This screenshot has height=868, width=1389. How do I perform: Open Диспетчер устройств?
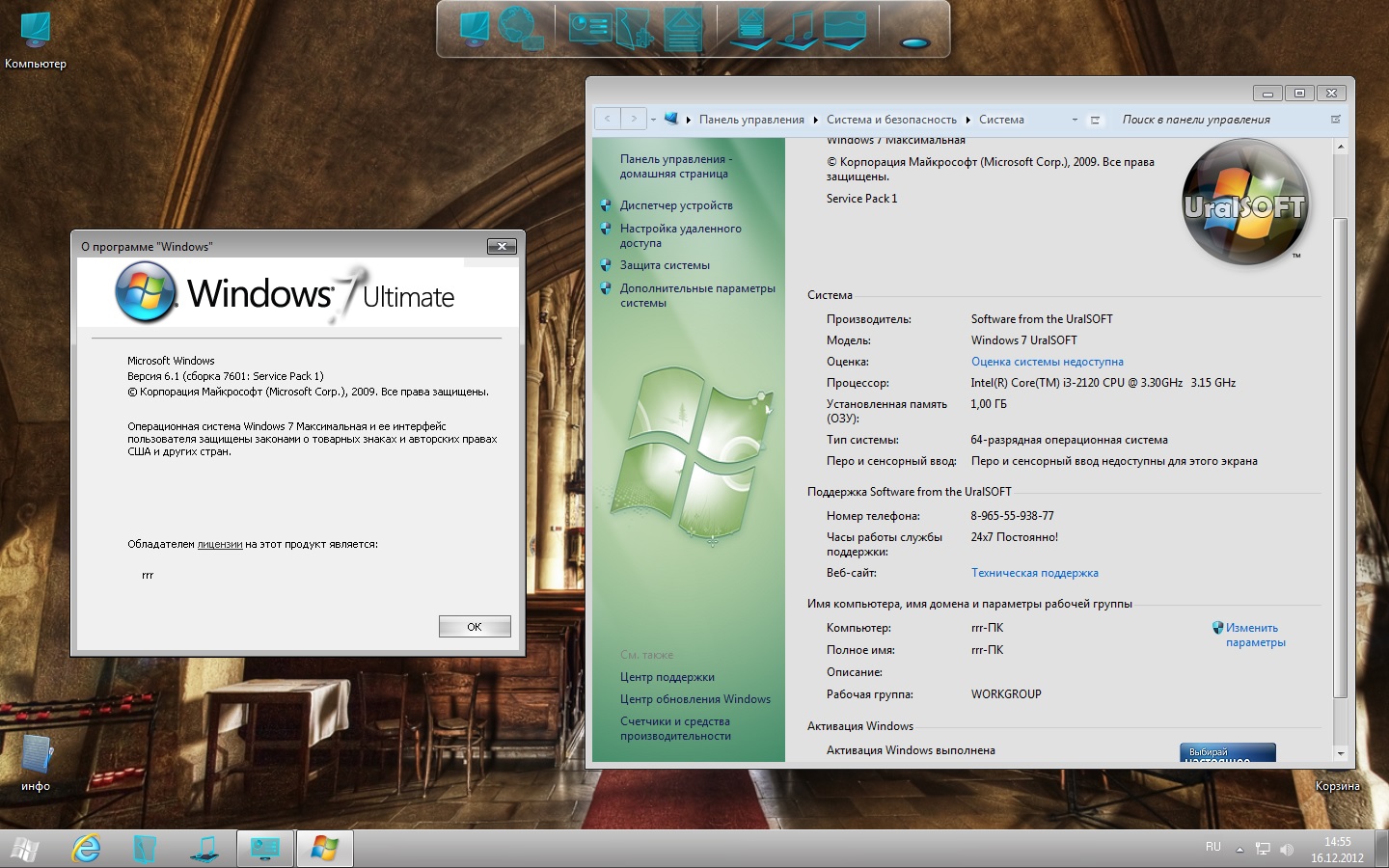[x=676, y=205]
